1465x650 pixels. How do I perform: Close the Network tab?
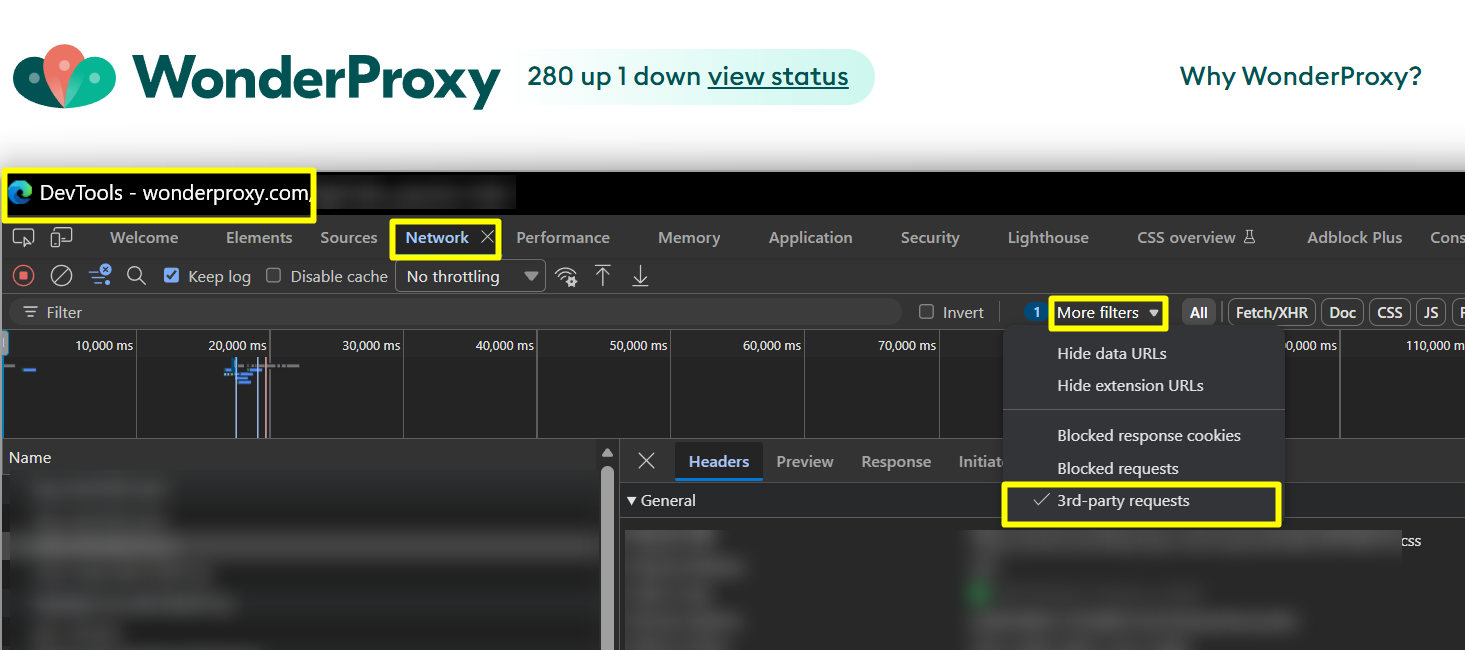point(487,237)
